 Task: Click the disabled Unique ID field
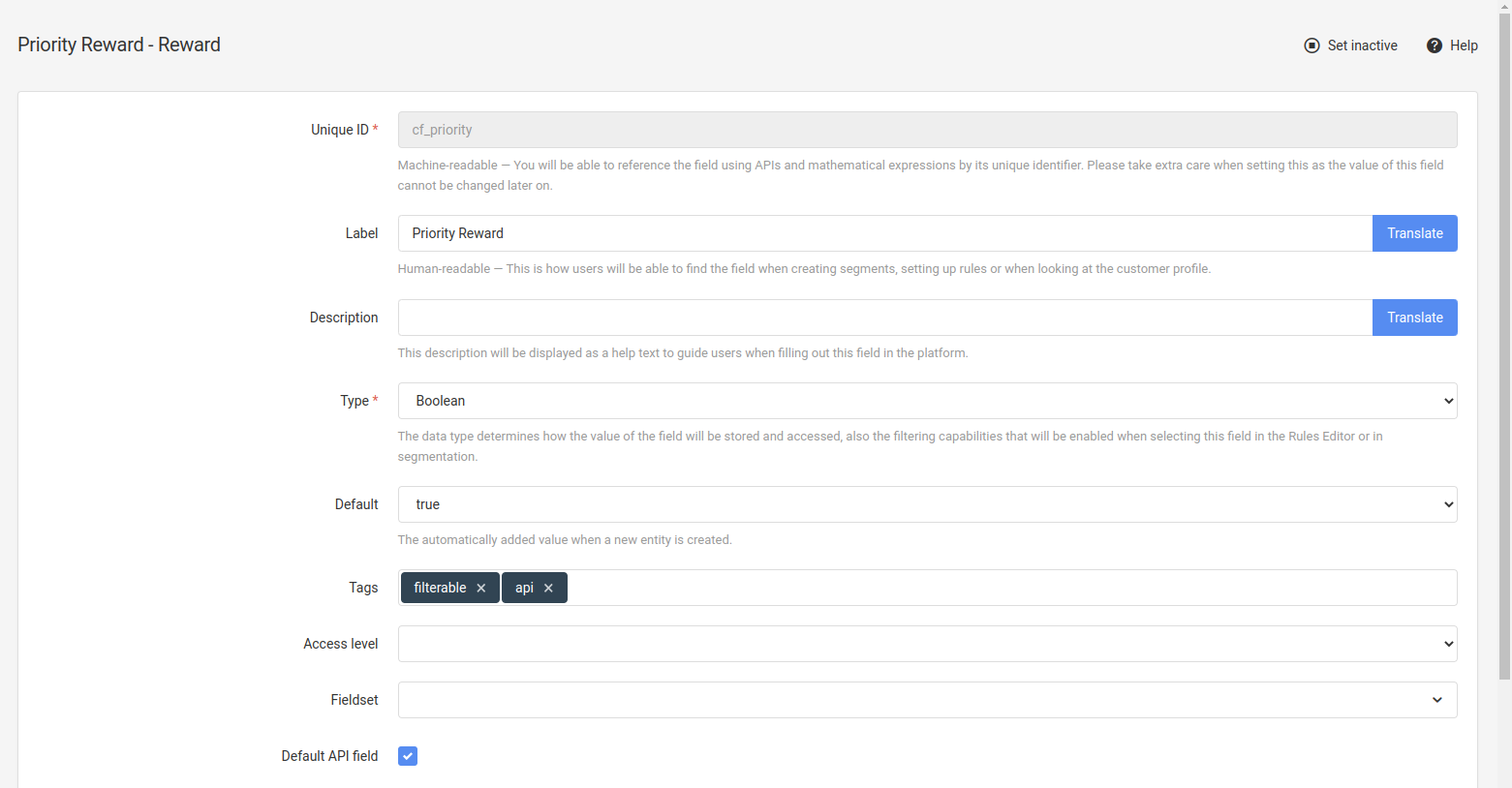[x=926, y=130]
